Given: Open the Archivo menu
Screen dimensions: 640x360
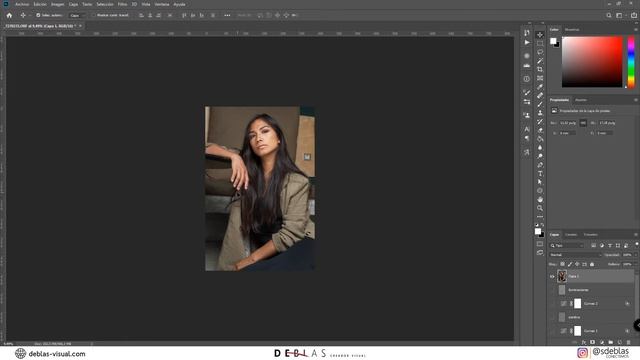Looking at the screenshot, I should 22,4.
